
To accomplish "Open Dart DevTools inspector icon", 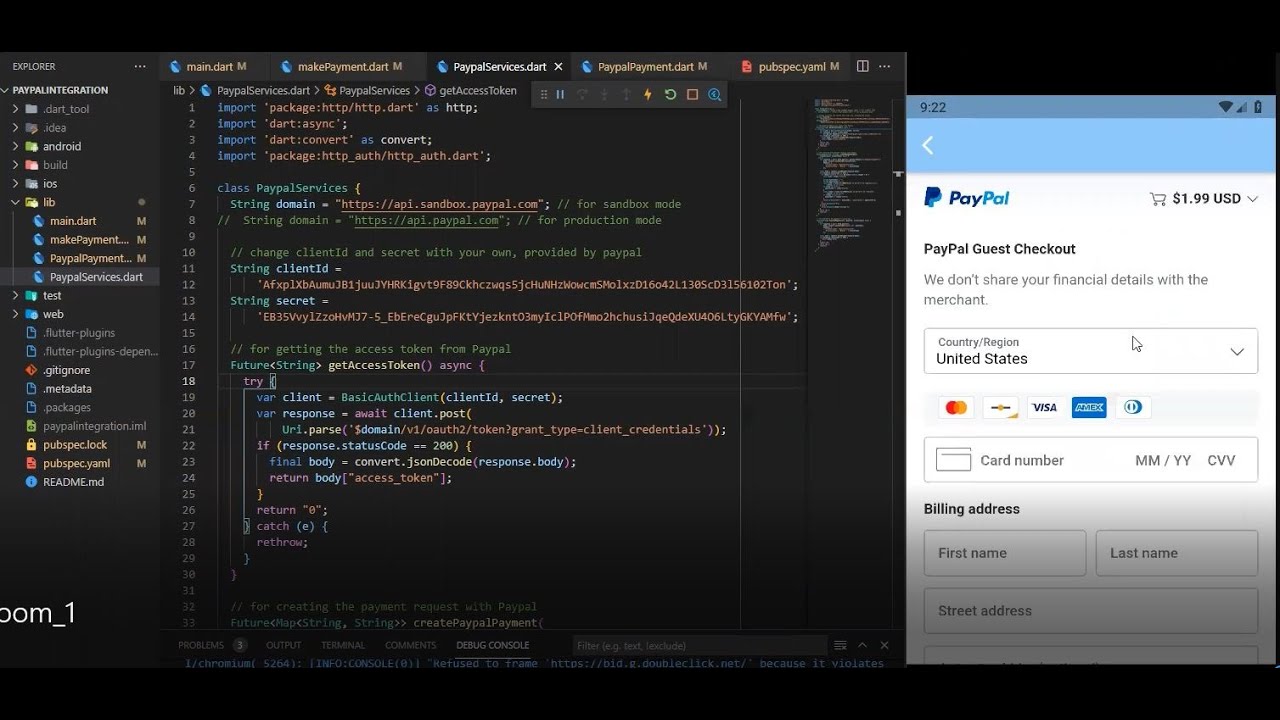I will click(714, 95).
